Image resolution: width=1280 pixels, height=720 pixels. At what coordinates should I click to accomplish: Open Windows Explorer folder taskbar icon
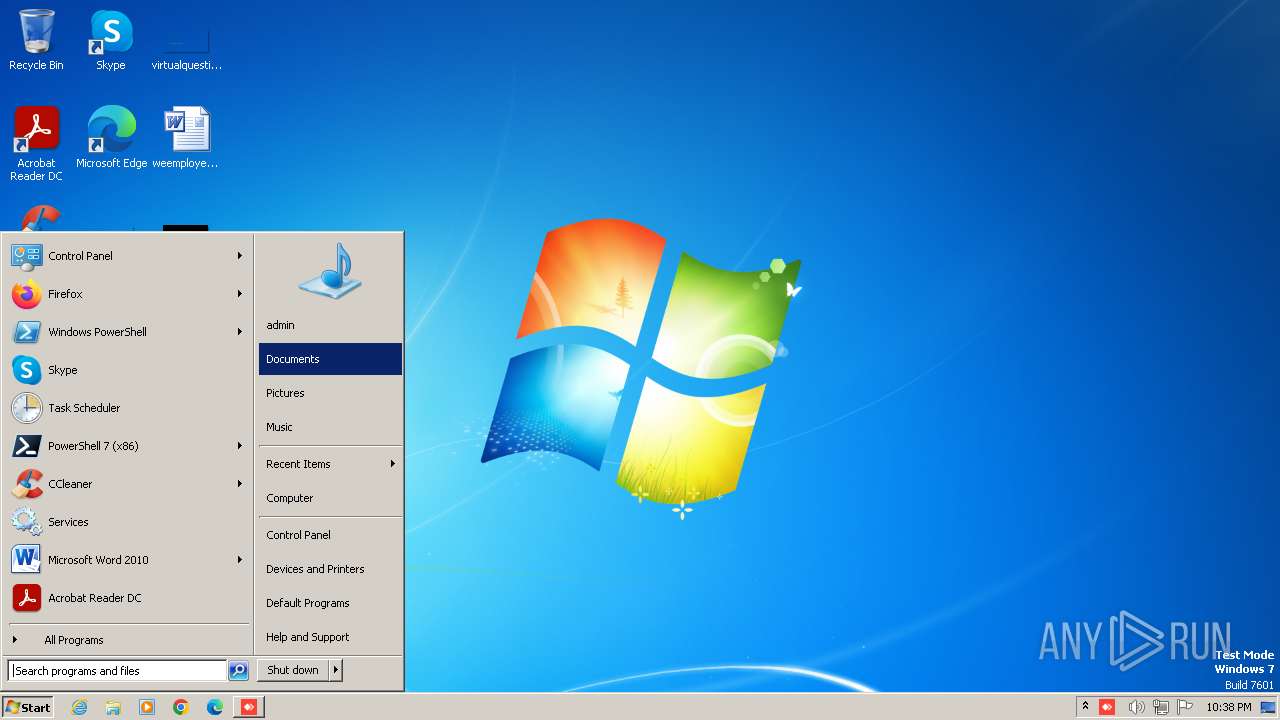click(113, 707)
